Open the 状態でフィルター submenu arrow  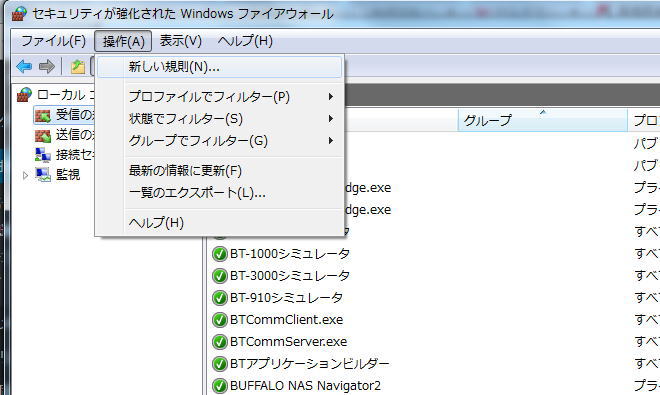331,119
